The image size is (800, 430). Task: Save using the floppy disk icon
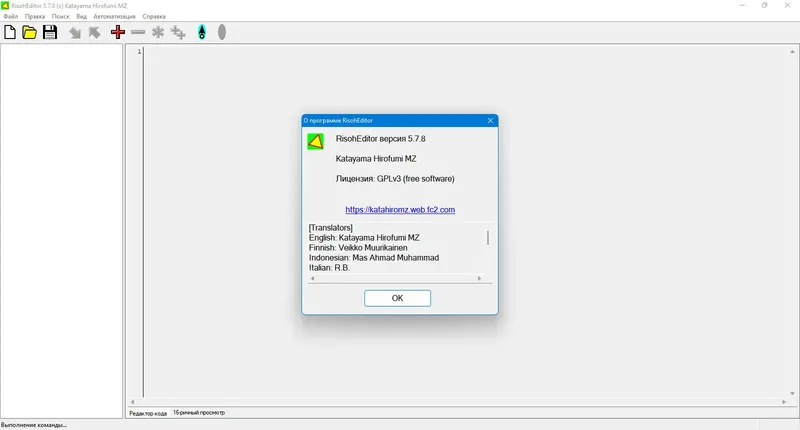tap(49, 32)
